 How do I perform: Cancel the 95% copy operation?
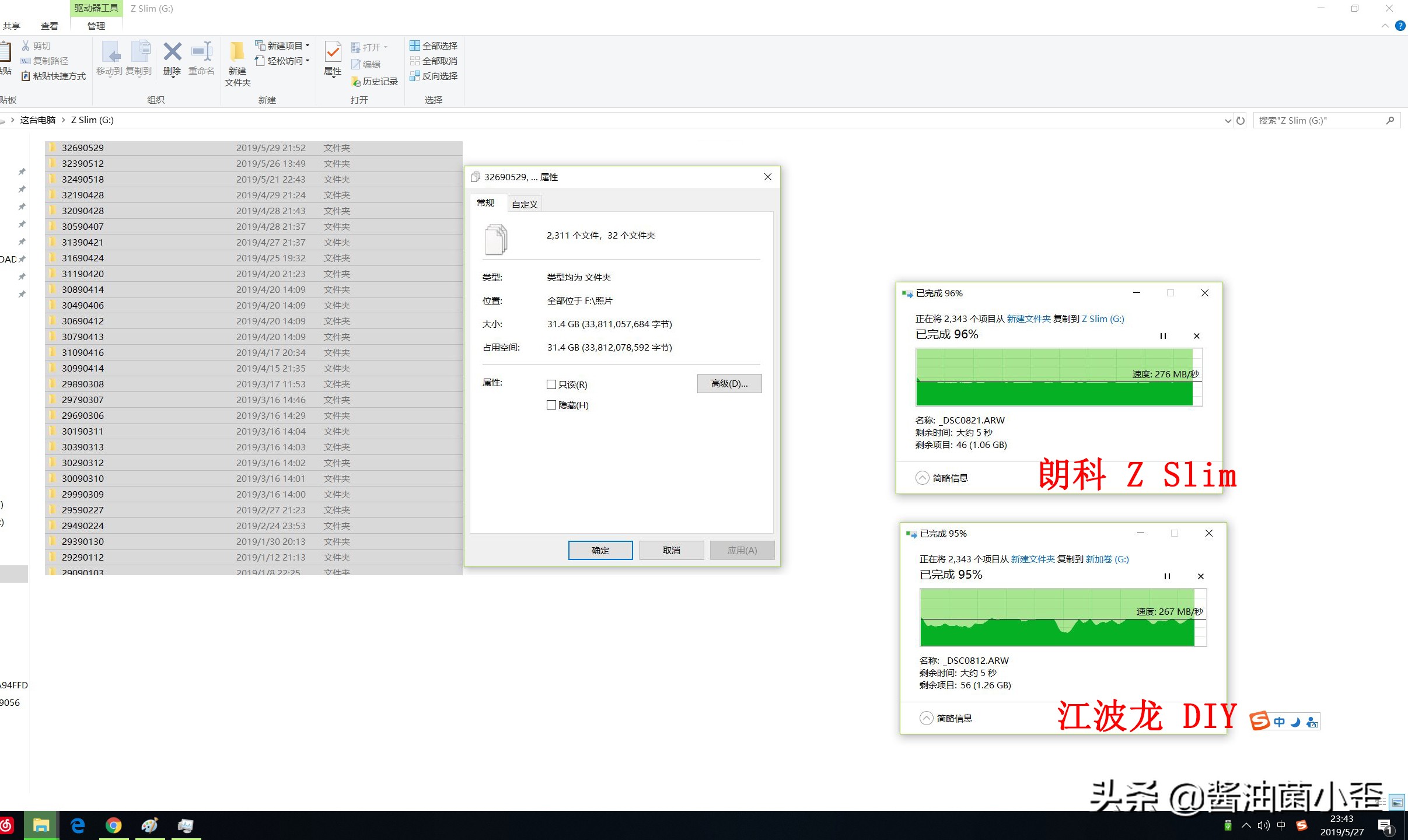1201,576
